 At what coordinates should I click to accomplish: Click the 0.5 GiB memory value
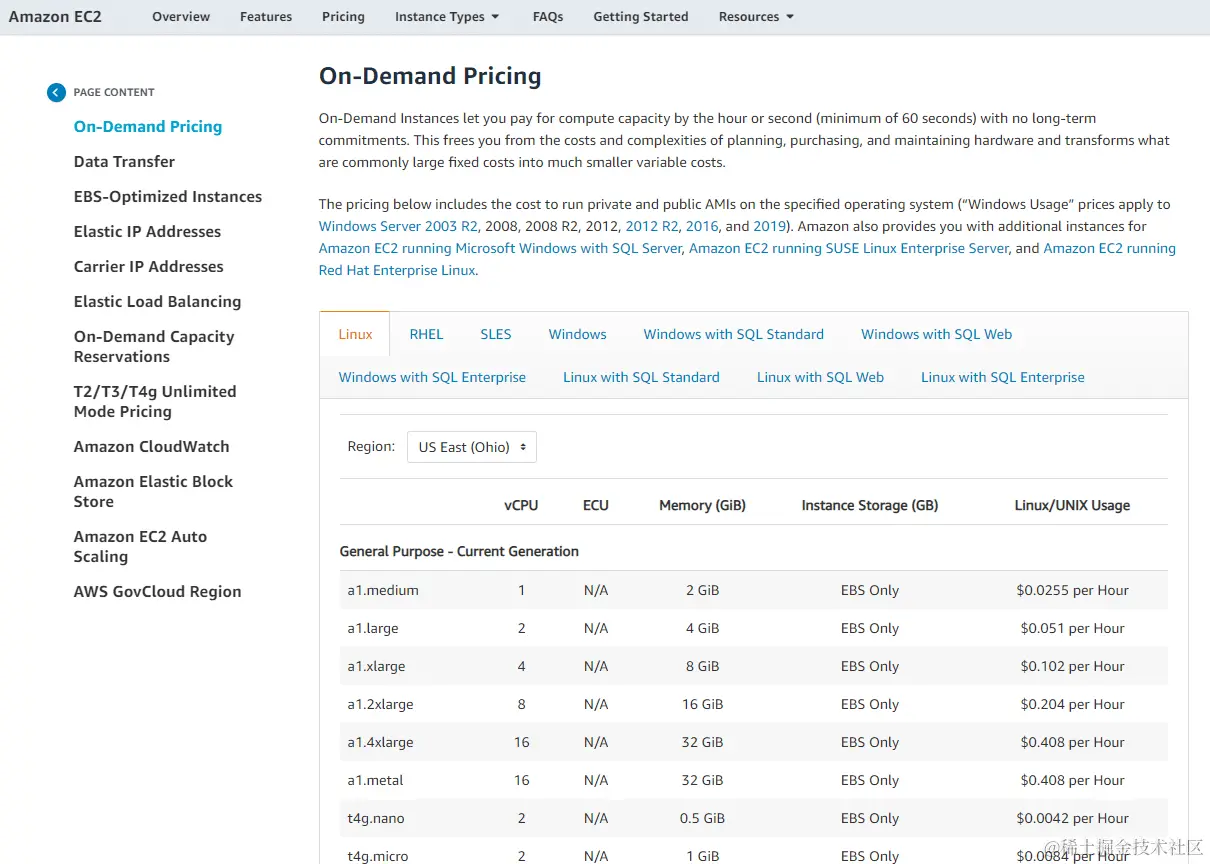pos(702,818)
